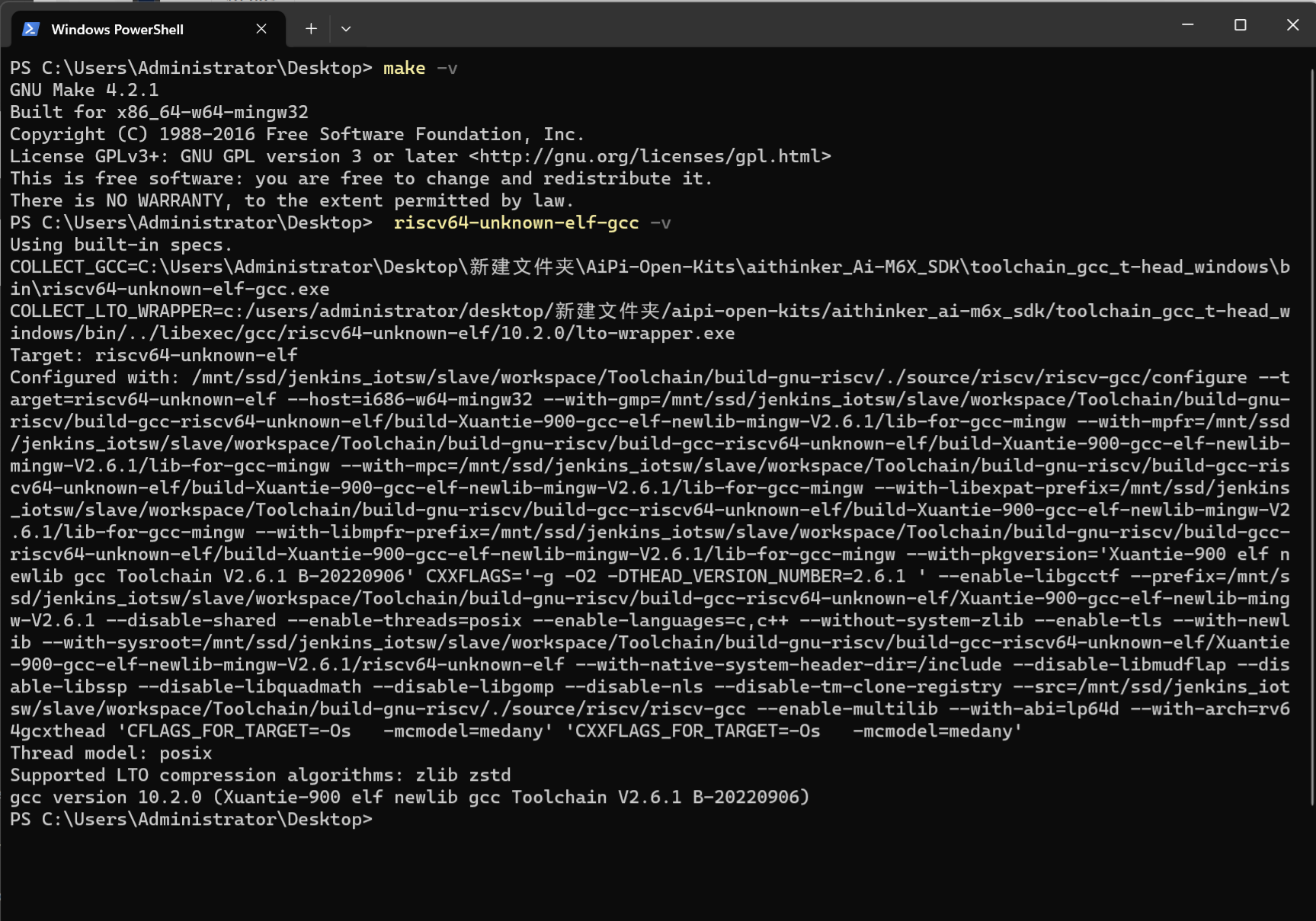This screenshot has height=921, width=1316.
Task: Click '--disable-nls' option text
Action: coord(634,687)
